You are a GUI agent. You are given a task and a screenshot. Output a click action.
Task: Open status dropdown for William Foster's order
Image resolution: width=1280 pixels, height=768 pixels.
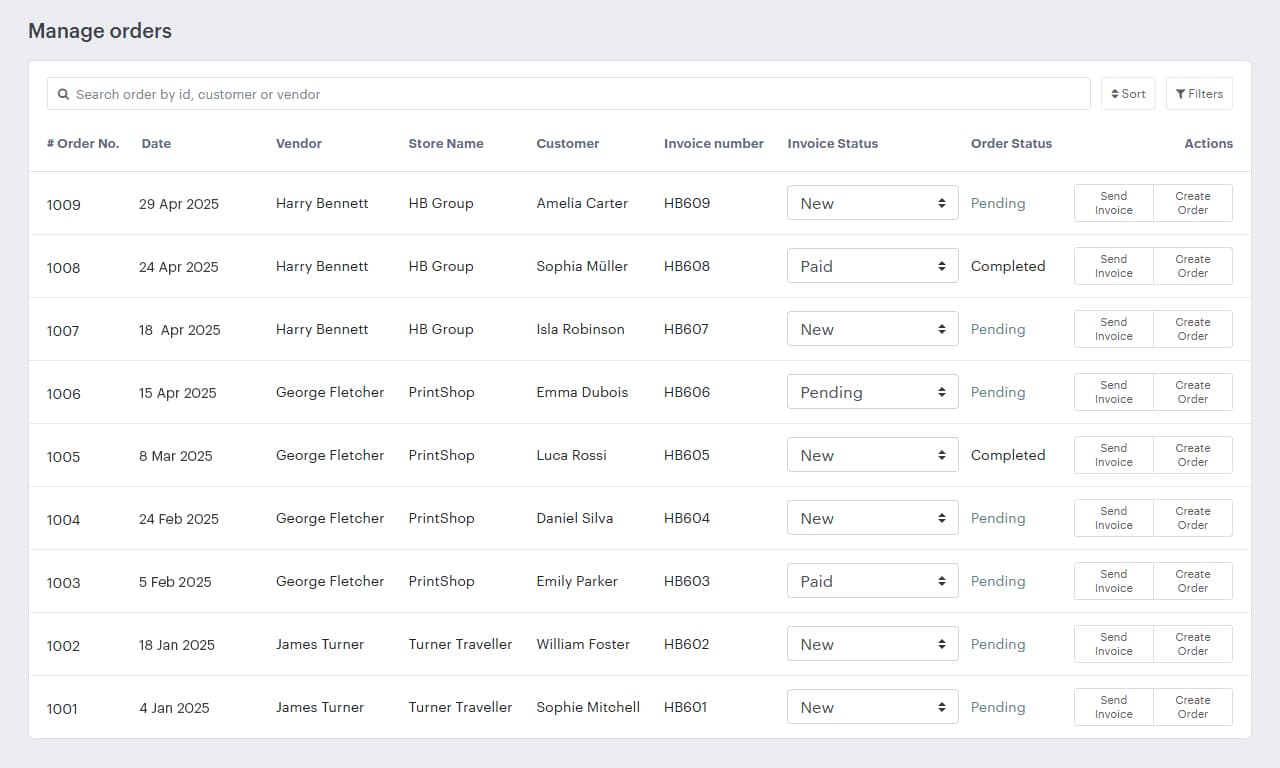pyautogui.click(x=871, y=644)
